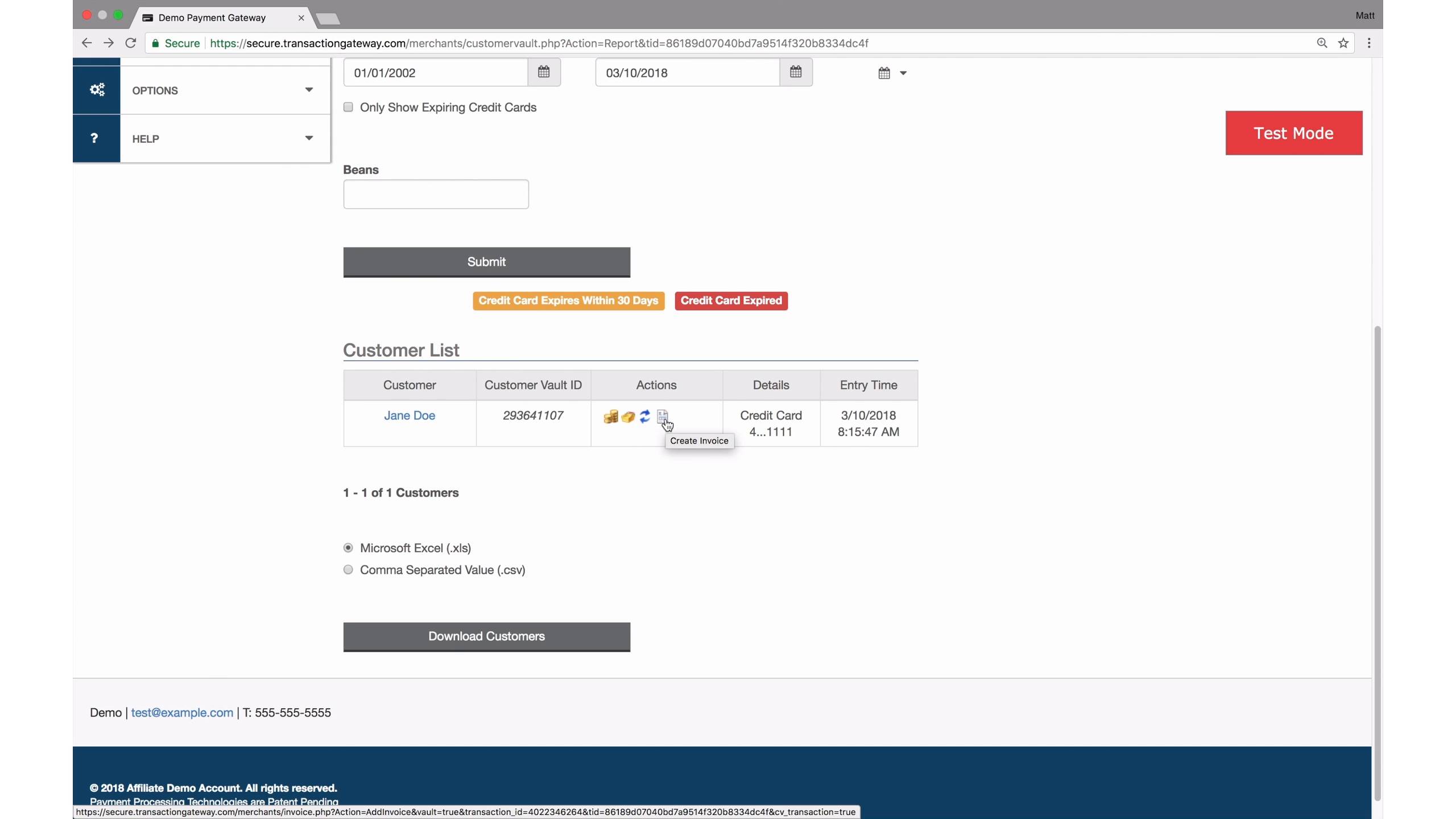Click the Details column header

(x=771, y=385)
